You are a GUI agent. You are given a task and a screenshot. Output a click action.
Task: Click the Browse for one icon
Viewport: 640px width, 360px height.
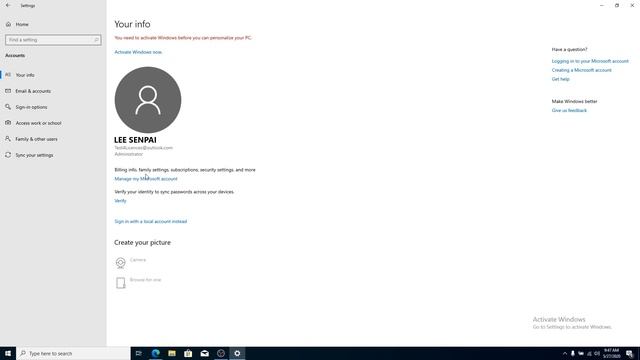click(120, 283)
